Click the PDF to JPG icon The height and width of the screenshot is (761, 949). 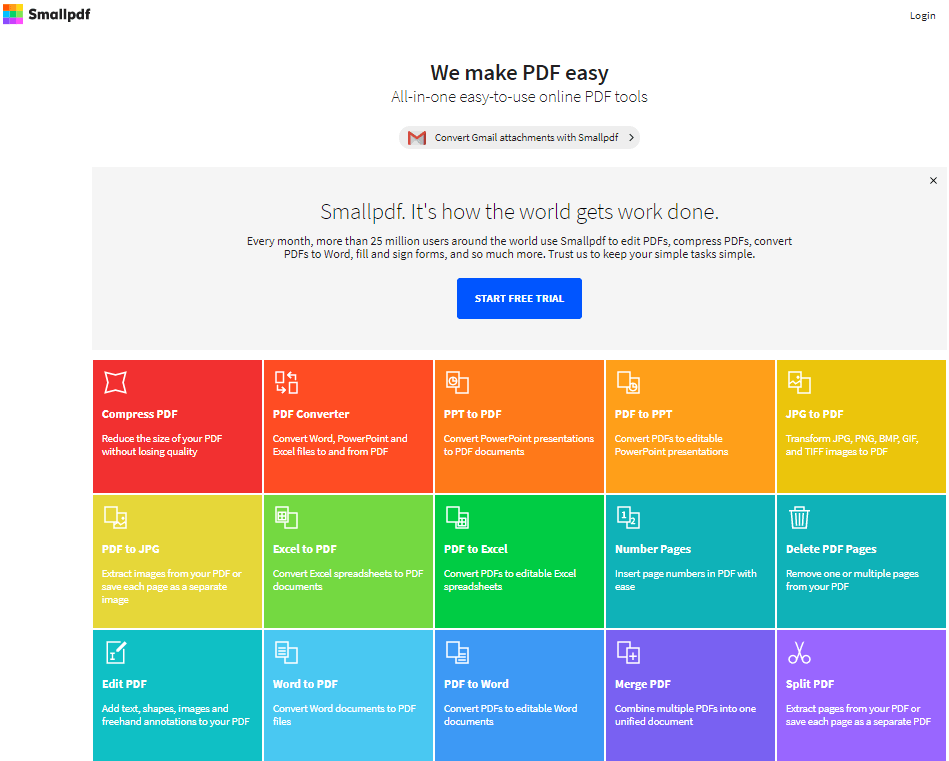(115, 518)
